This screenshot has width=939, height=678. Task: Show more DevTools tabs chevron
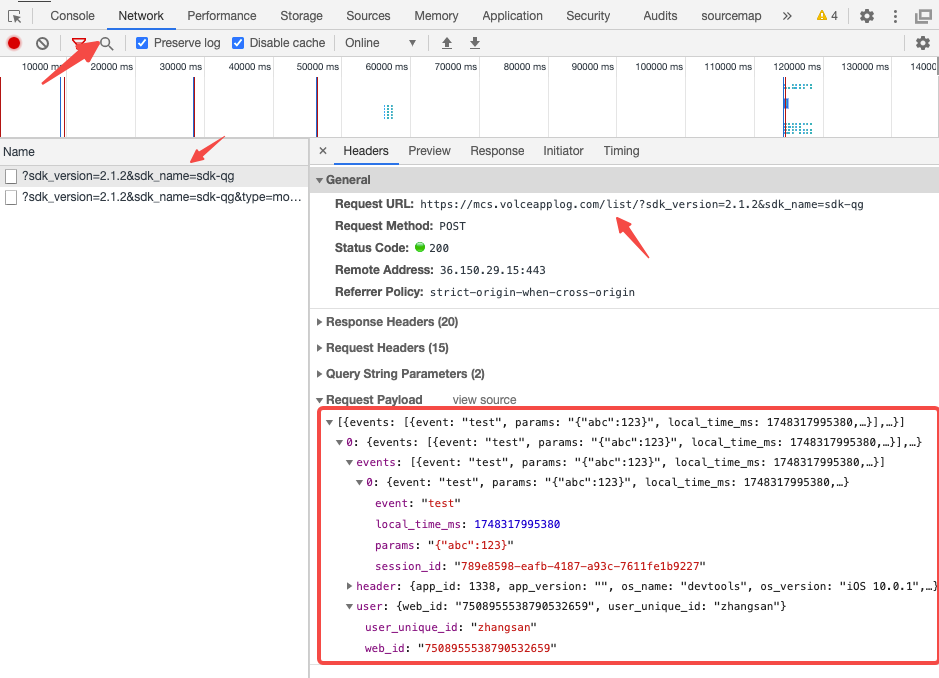[787, 16]
